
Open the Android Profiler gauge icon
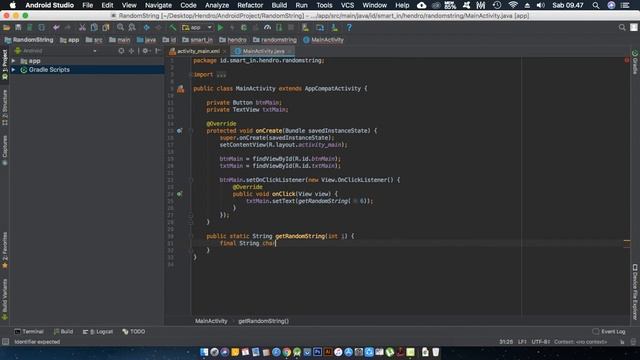pos(267,27)
